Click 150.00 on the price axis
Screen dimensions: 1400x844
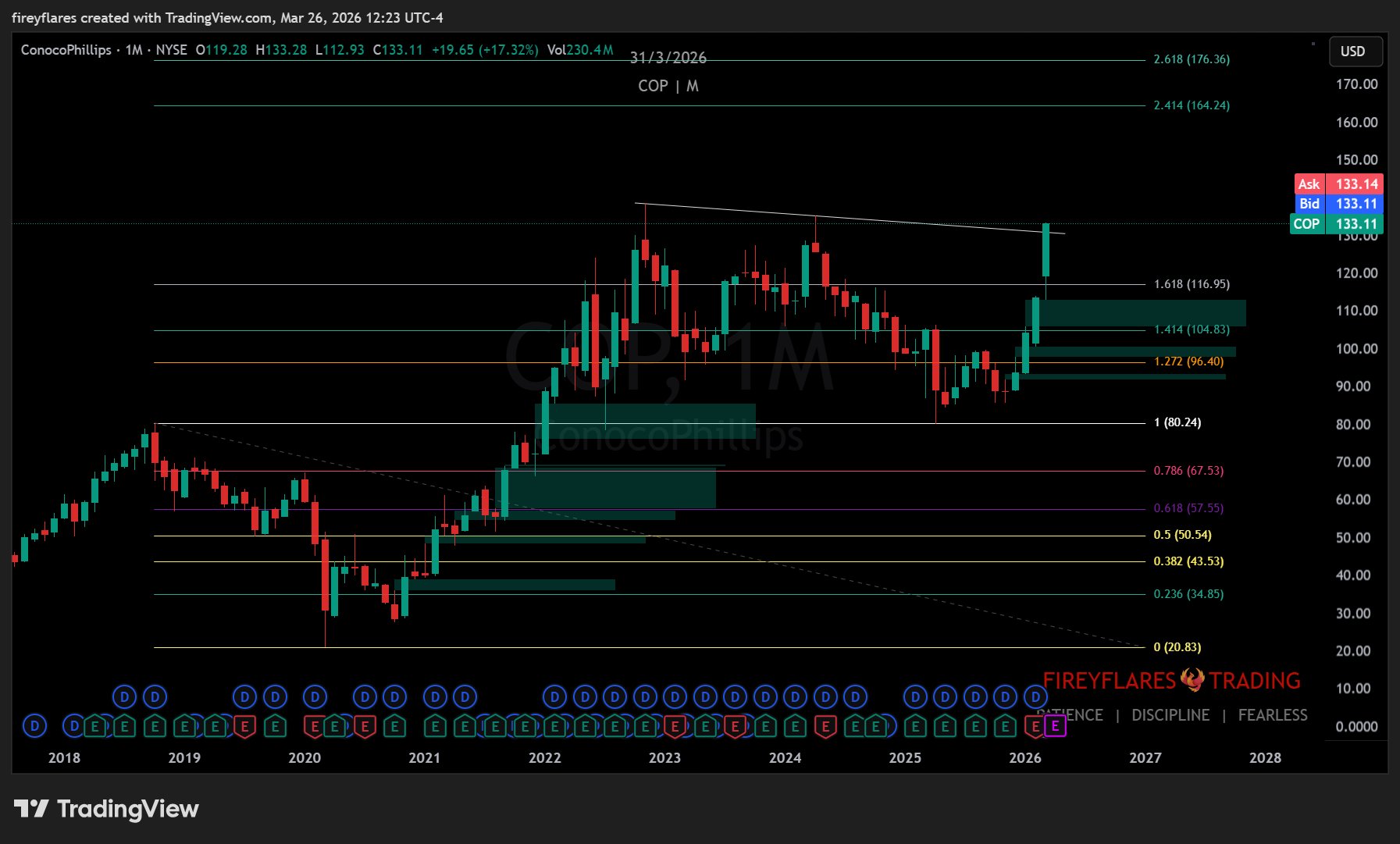point(1356,160)
